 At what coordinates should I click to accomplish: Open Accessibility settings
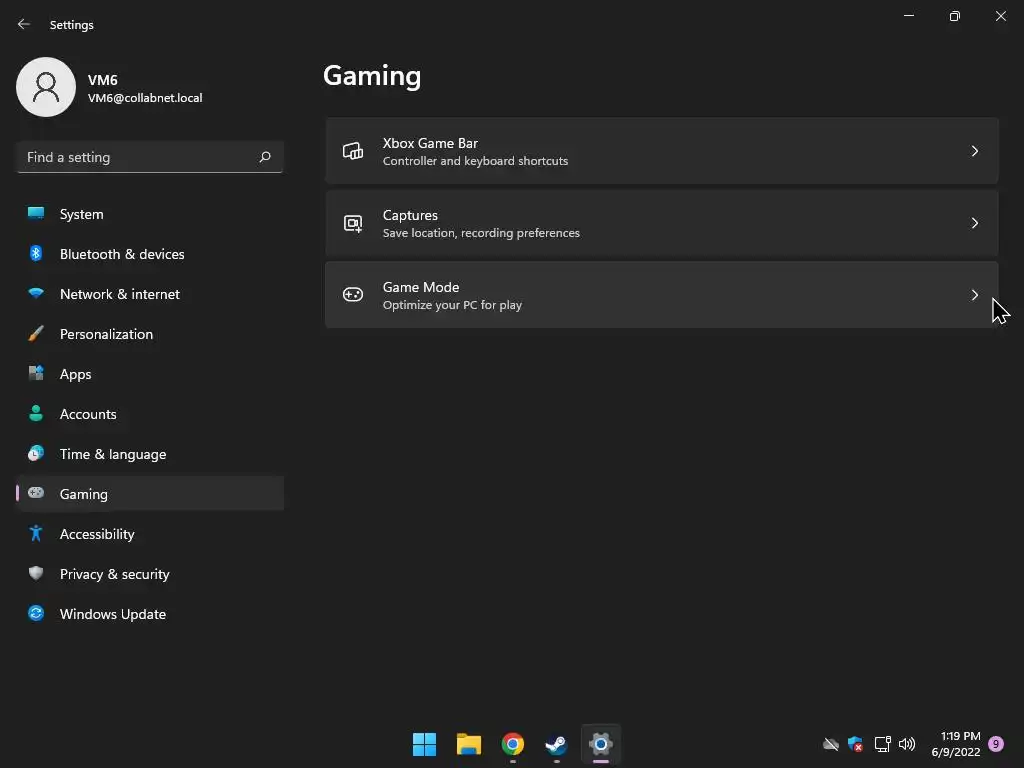(x=150, y=534)
